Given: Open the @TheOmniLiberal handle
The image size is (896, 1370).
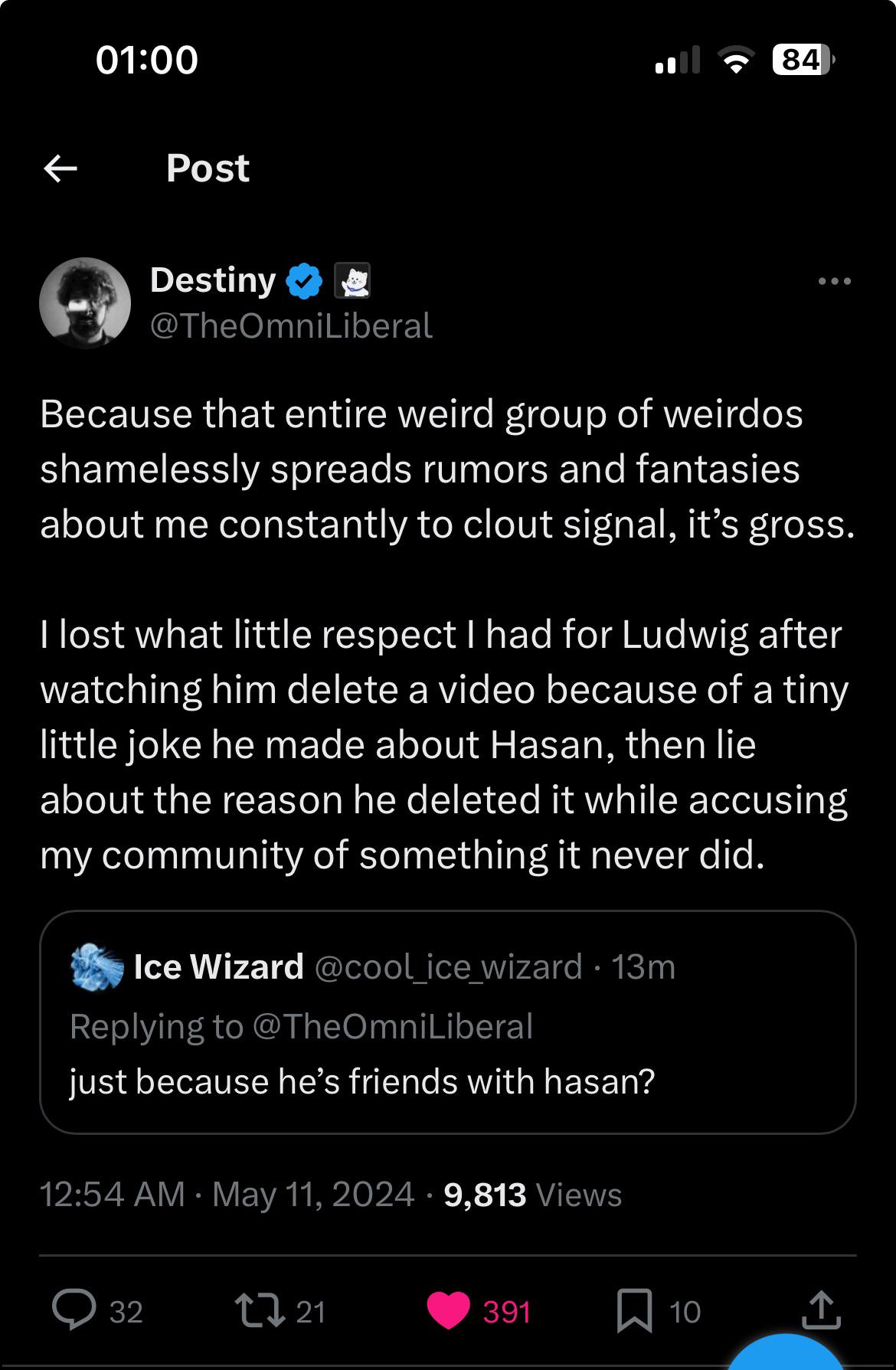Looking at the screenshot, I should click(x=291, y=326).
